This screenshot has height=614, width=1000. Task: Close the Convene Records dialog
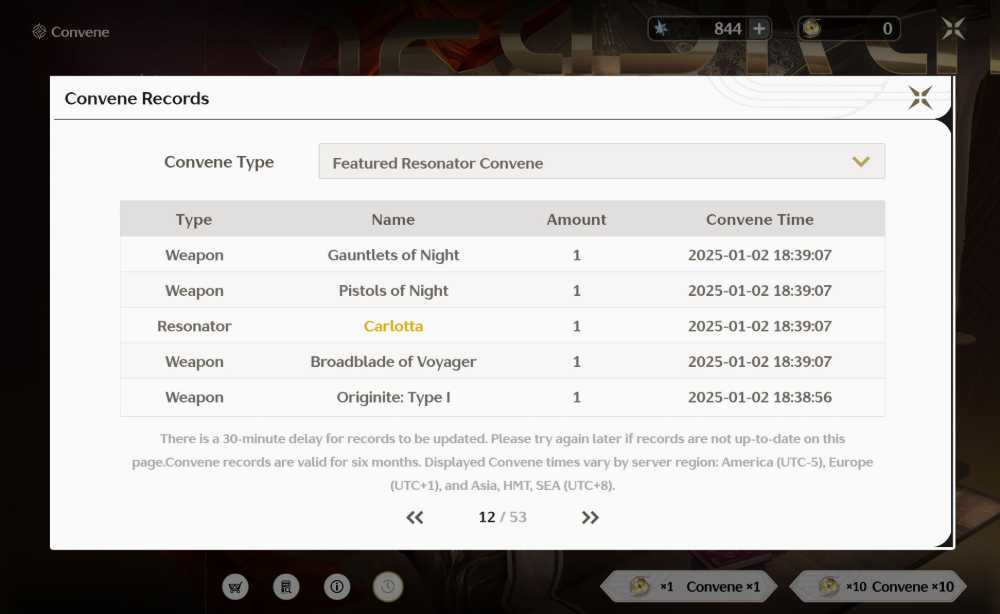tap(920, 98)
